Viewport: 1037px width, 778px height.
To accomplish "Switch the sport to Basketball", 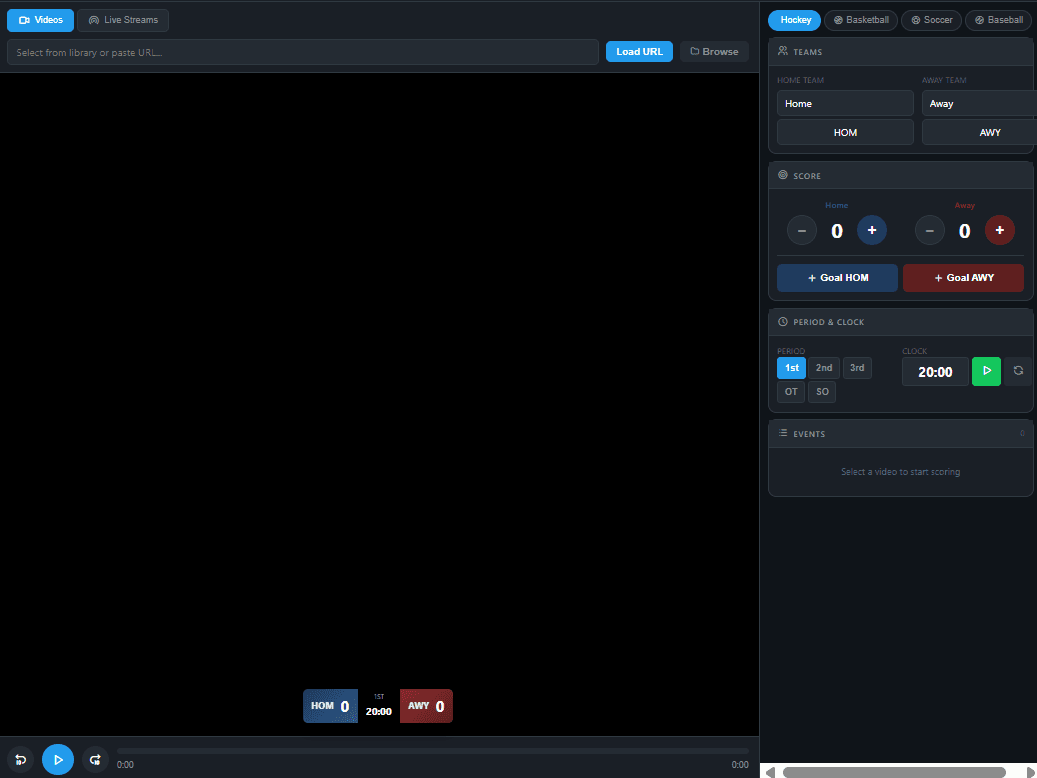I will point(860,20).
